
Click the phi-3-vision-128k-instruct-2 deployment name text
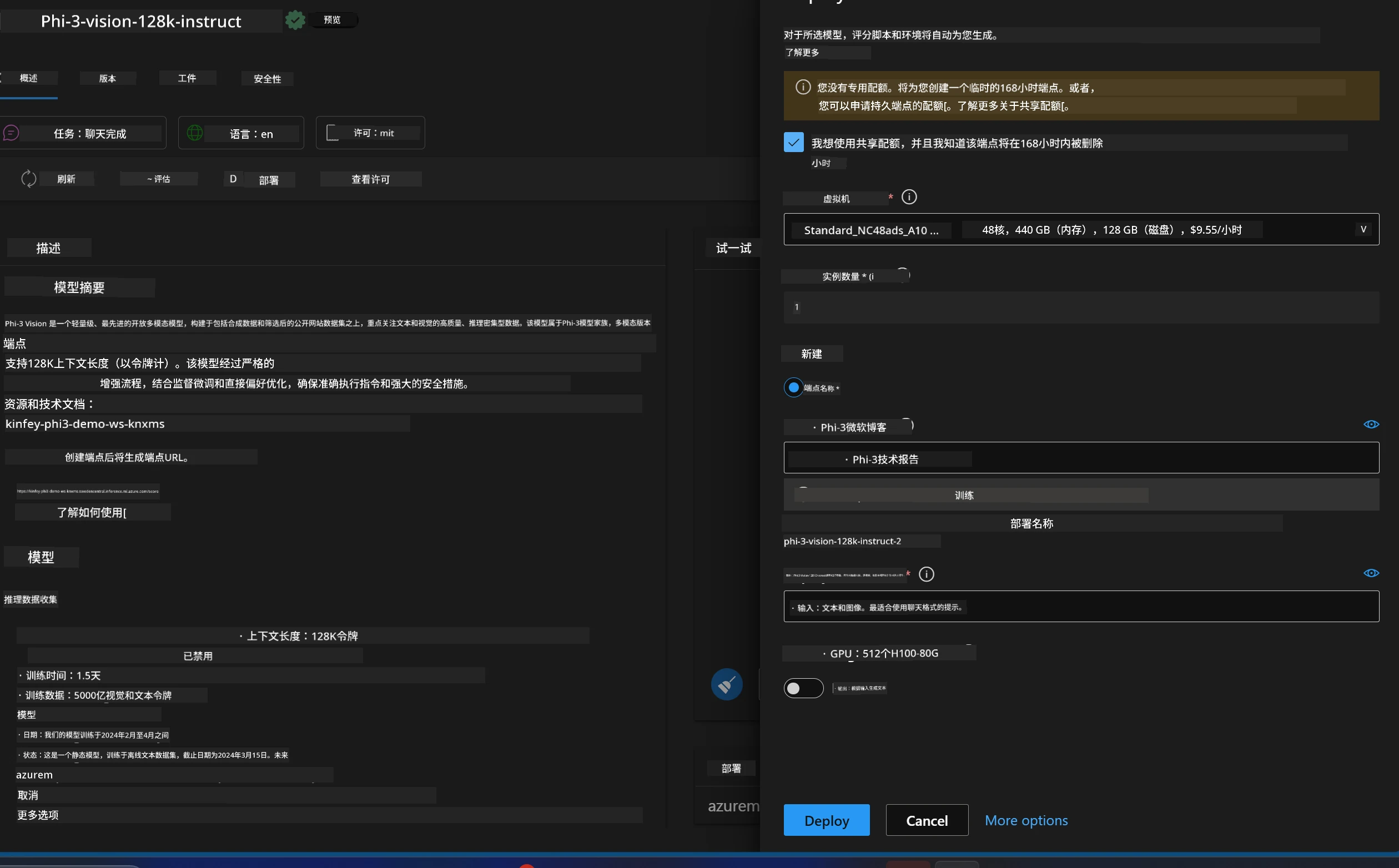842,541
